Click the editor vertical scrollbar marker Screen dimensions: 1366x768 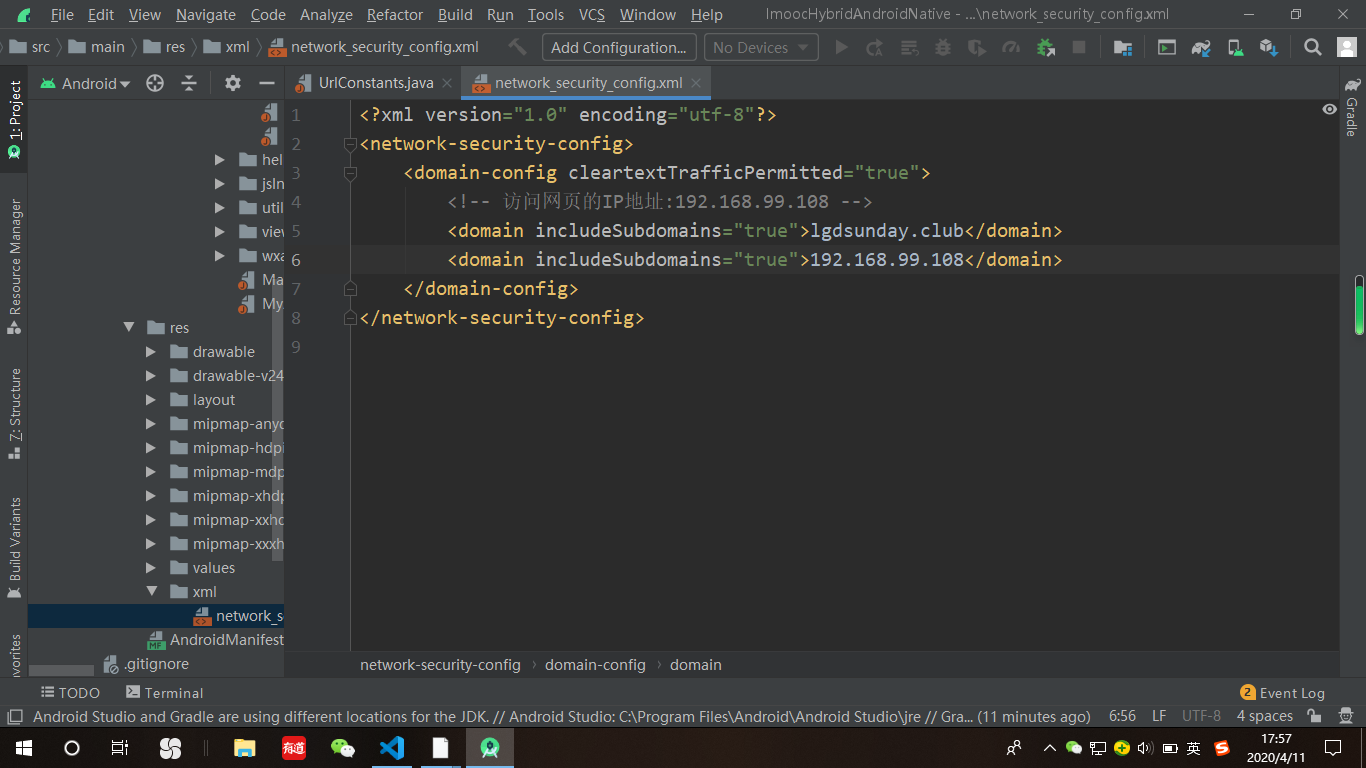[x=1359, y=305]
